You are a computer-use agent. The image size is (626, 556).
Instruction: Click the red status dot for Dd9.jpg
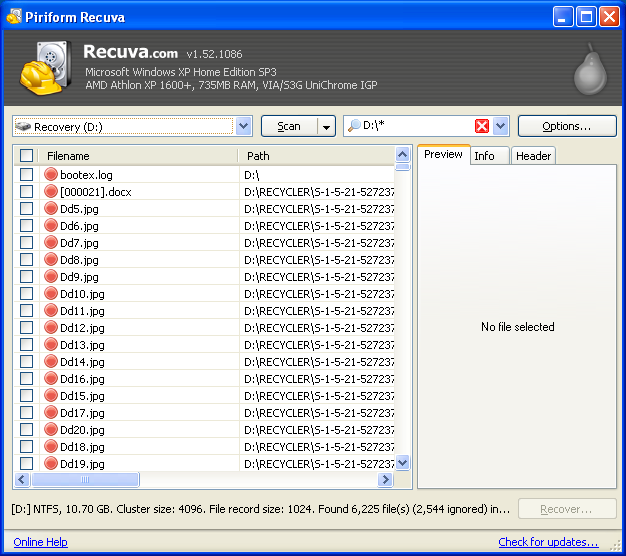[x=51, y=276]
